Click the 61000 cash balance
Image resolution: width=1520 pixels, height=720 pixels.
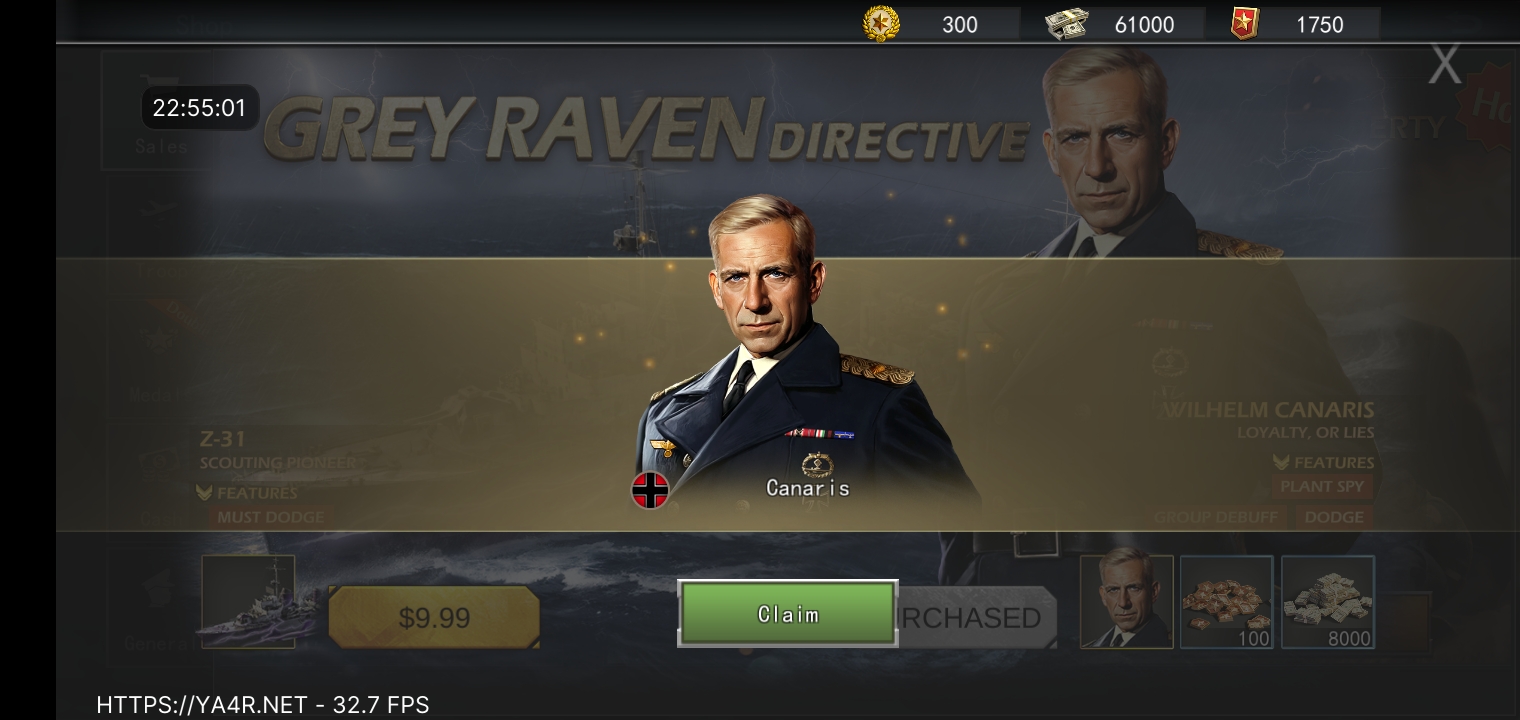coord(1144,25)
